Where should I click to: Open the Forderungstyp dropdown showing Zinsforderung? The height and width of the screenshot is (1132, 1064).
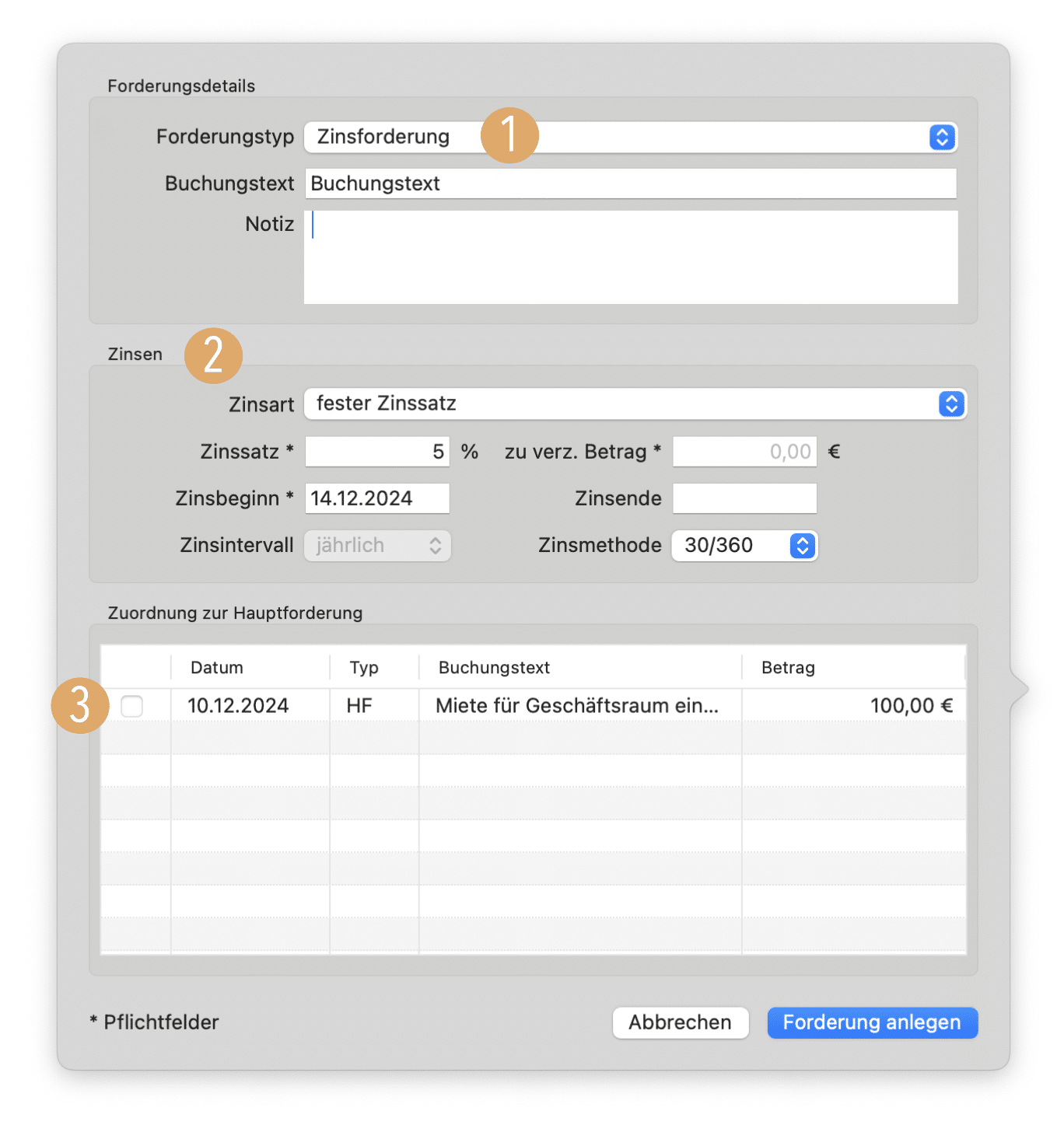[631, 138]
